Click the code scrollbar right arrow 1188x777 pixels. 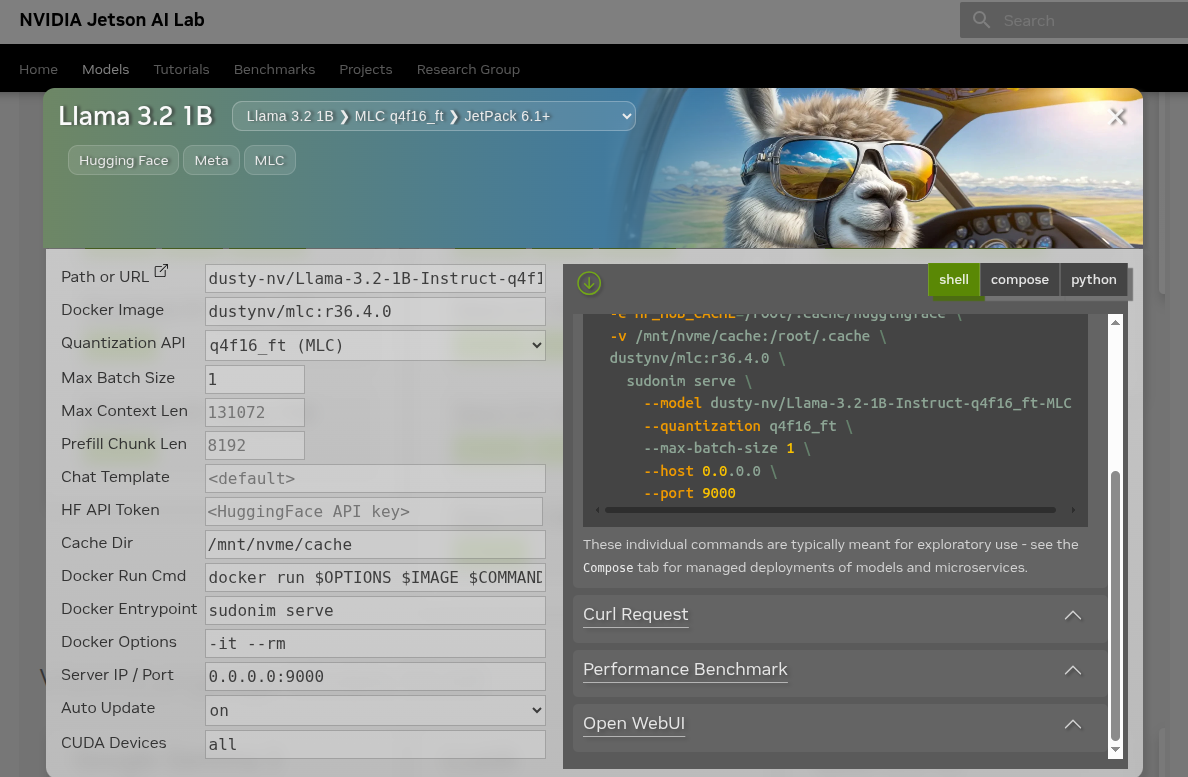coord(1073,510)
